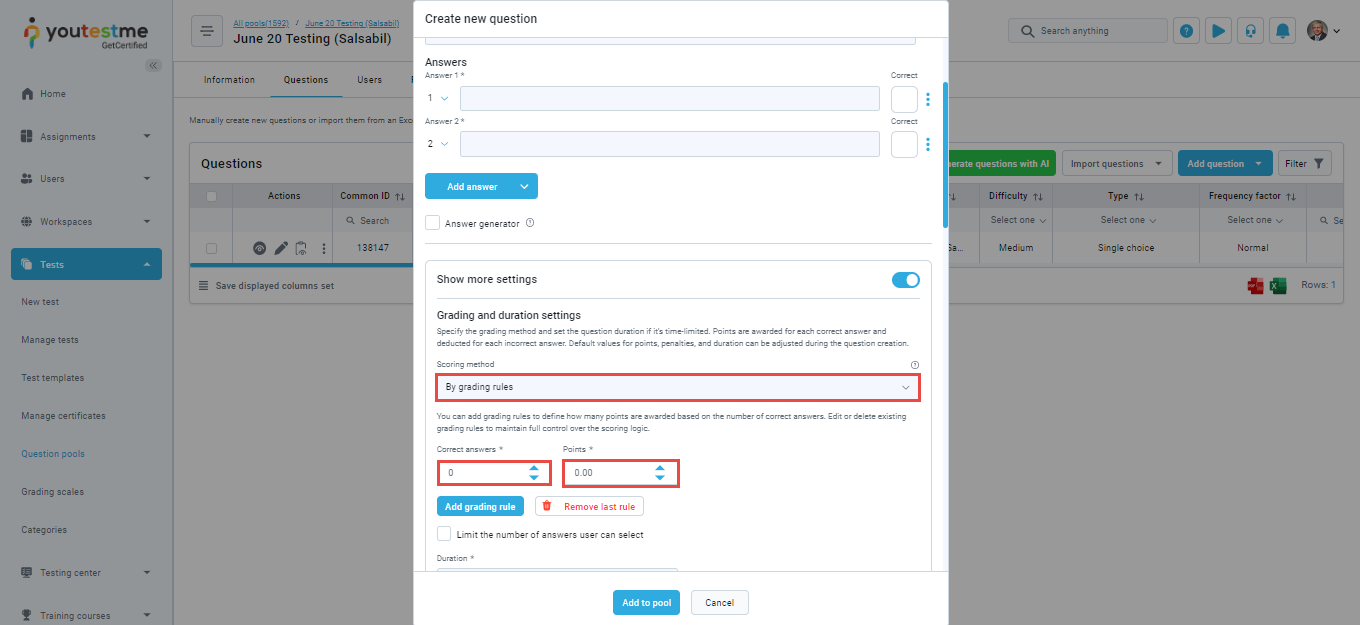
Task: Toggle off Show more settings switch
Action: coord(905,280)
